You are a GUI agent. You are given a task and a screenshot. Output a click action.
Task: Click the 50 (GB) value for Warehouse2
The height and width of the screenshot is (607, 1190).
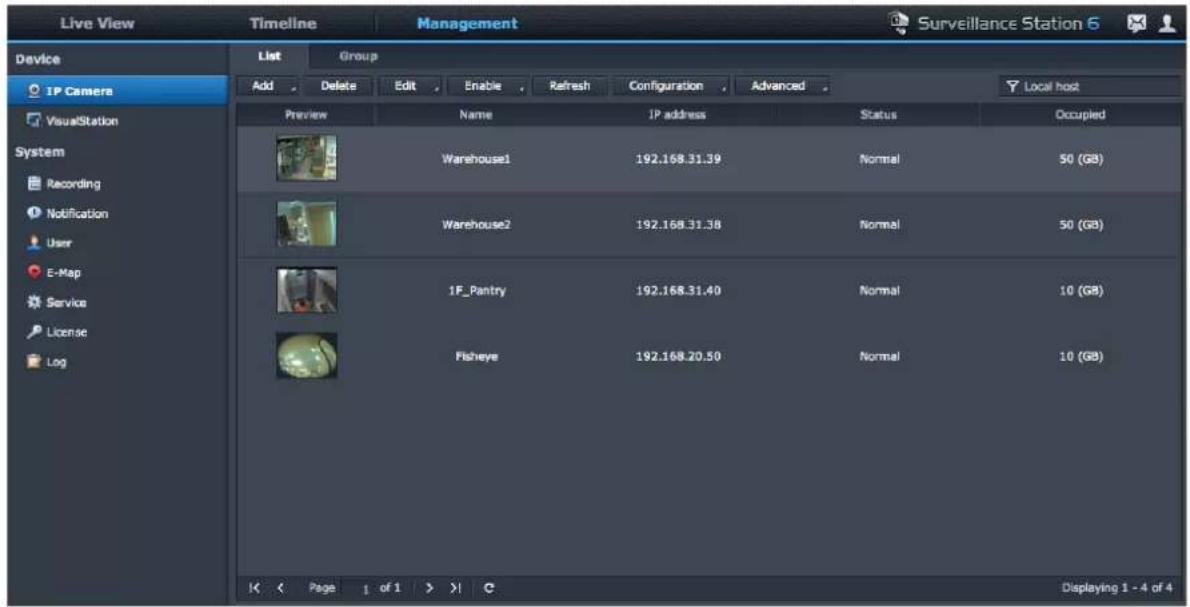coord(1081,225)
